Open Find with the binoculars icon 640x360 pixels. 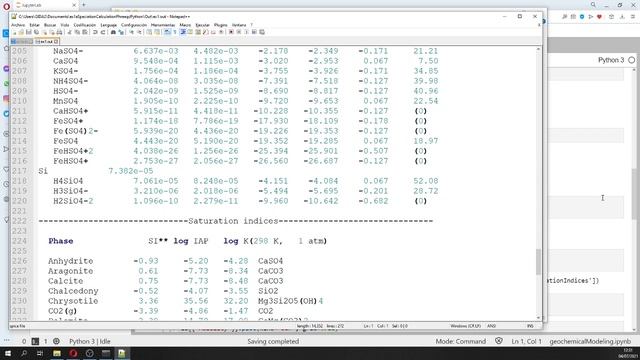(113, 32)
